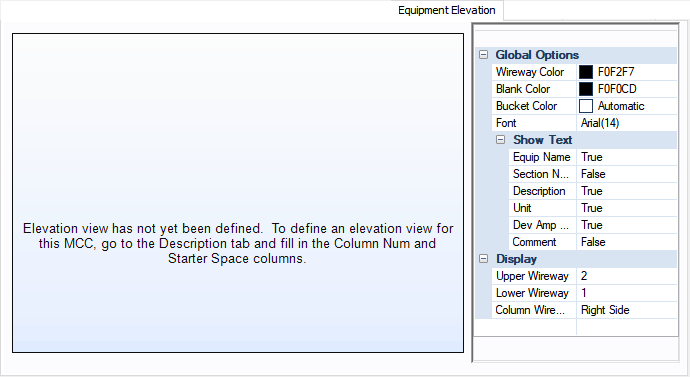
Task: Toggle the Dev Amp True value
Action: pos(627,225)
